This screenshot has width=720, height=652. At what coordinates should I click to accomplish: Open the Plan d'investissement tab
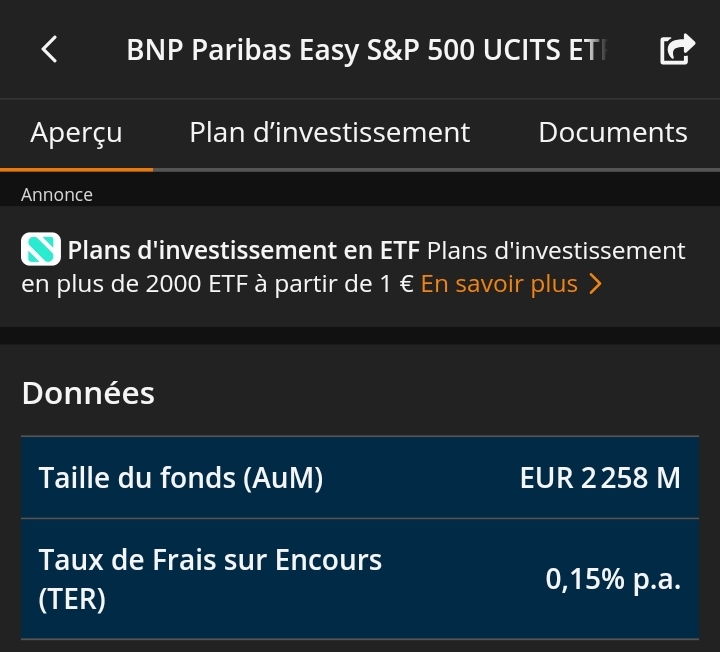tap(330, 133)
